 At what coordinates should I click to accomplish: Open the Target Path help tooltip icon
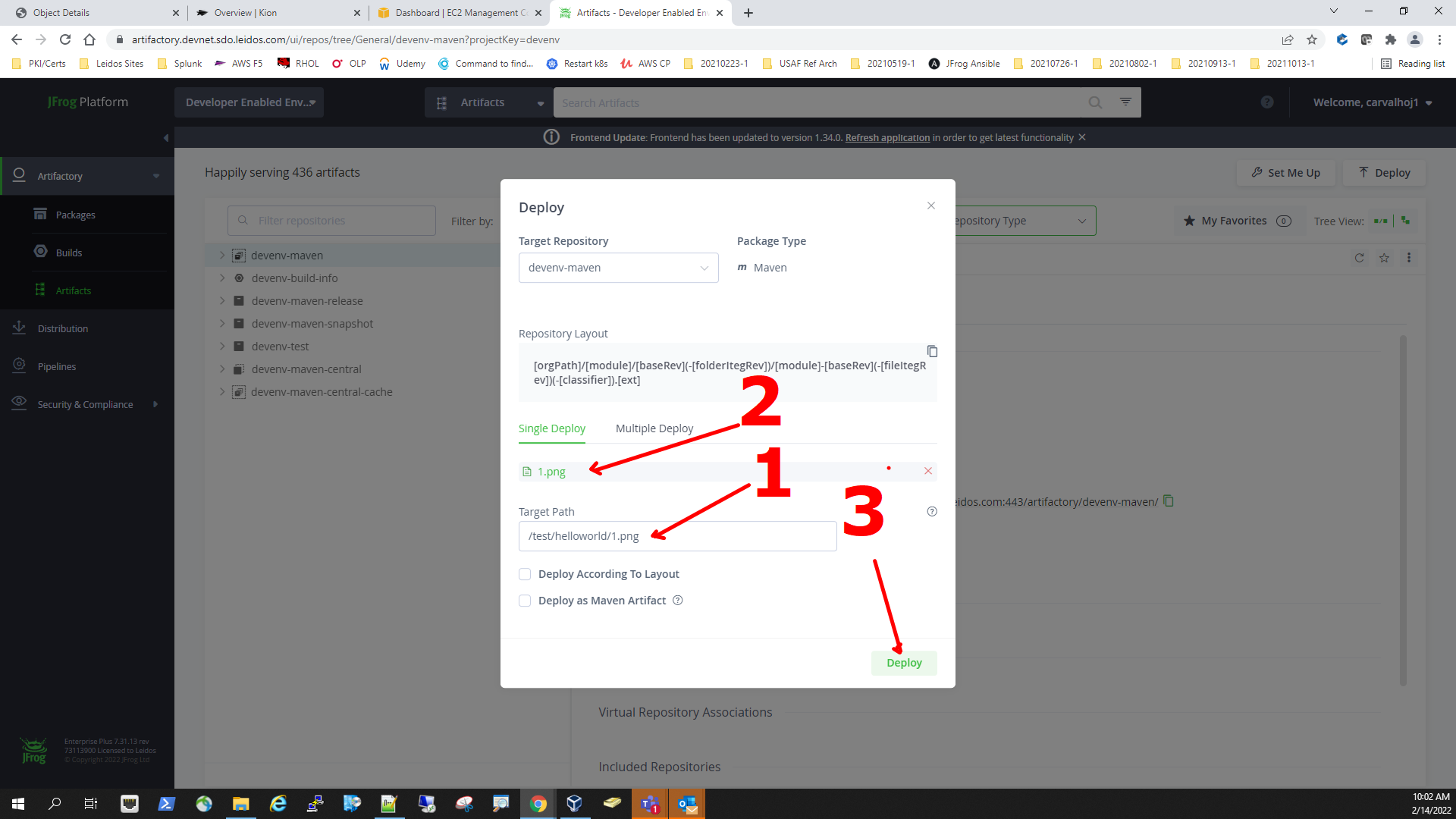point(932,512)
